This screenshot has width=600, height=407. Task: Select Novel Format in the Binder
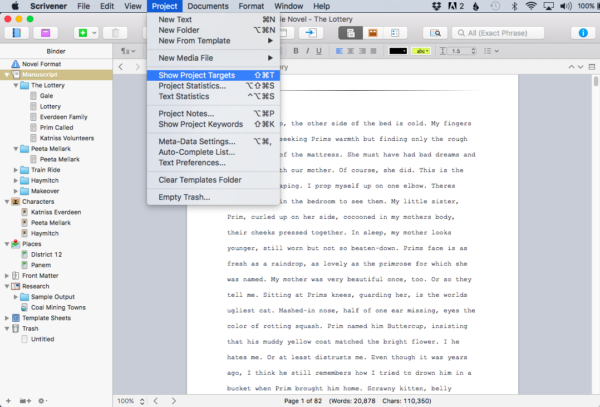click(x=41, y=64)
